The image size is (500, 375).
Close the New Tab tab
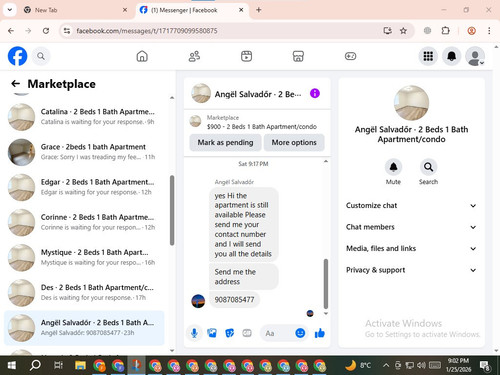point(125,10)
